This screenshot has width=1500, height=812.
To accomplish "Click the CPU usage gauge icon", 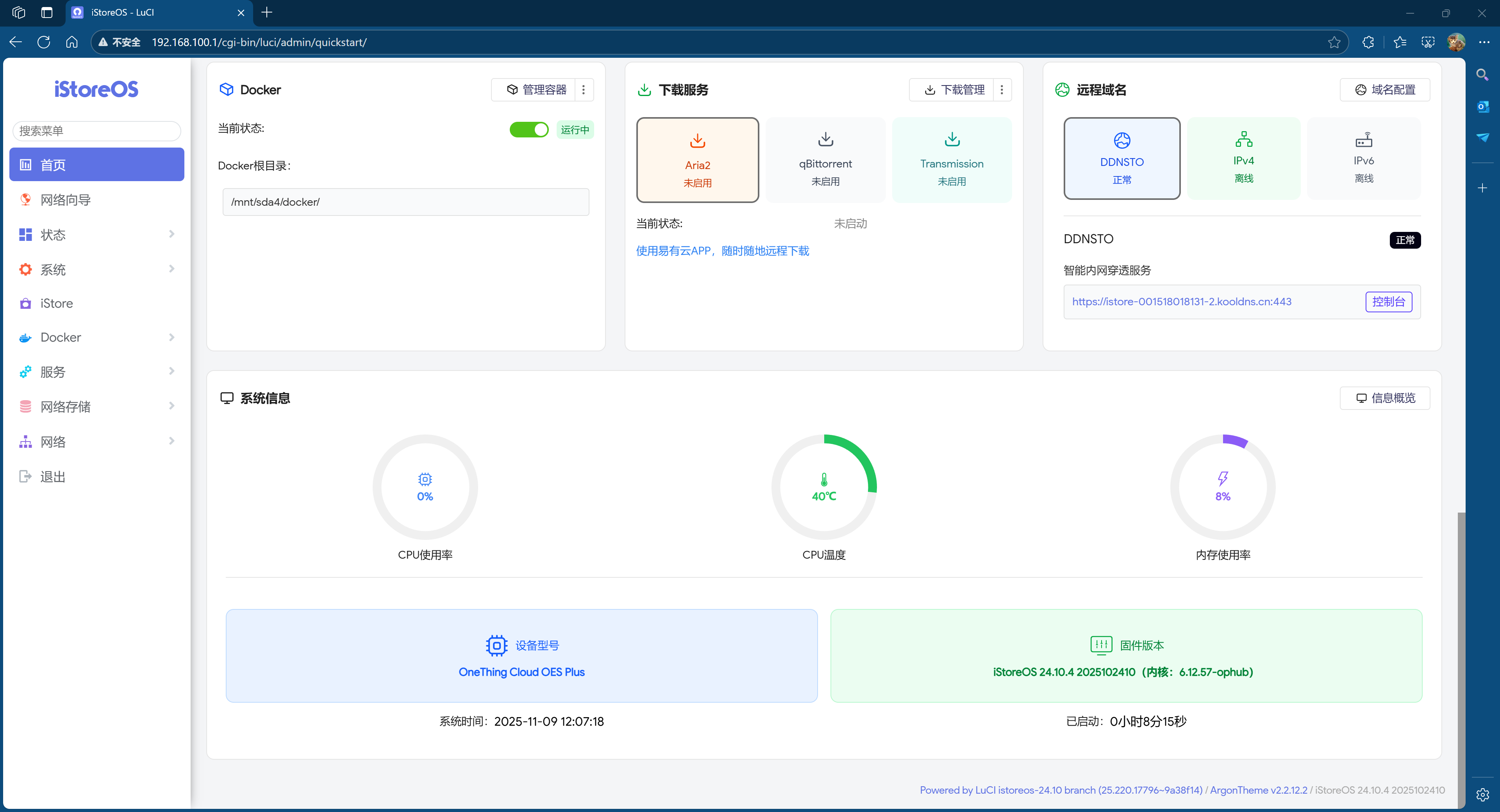I will (425, 479).
